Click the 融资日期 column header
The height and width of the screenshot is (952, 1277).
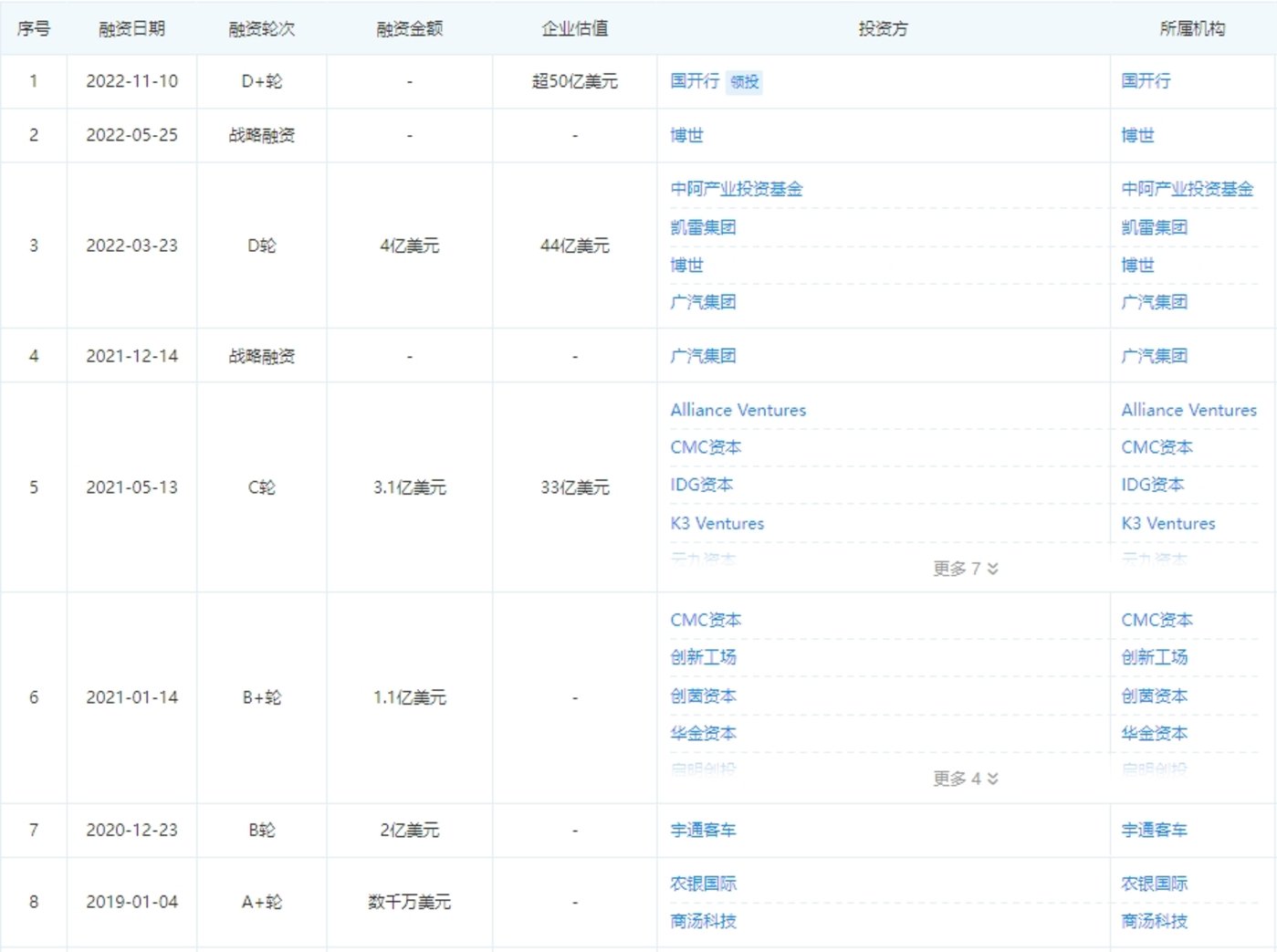pos(131,28)
